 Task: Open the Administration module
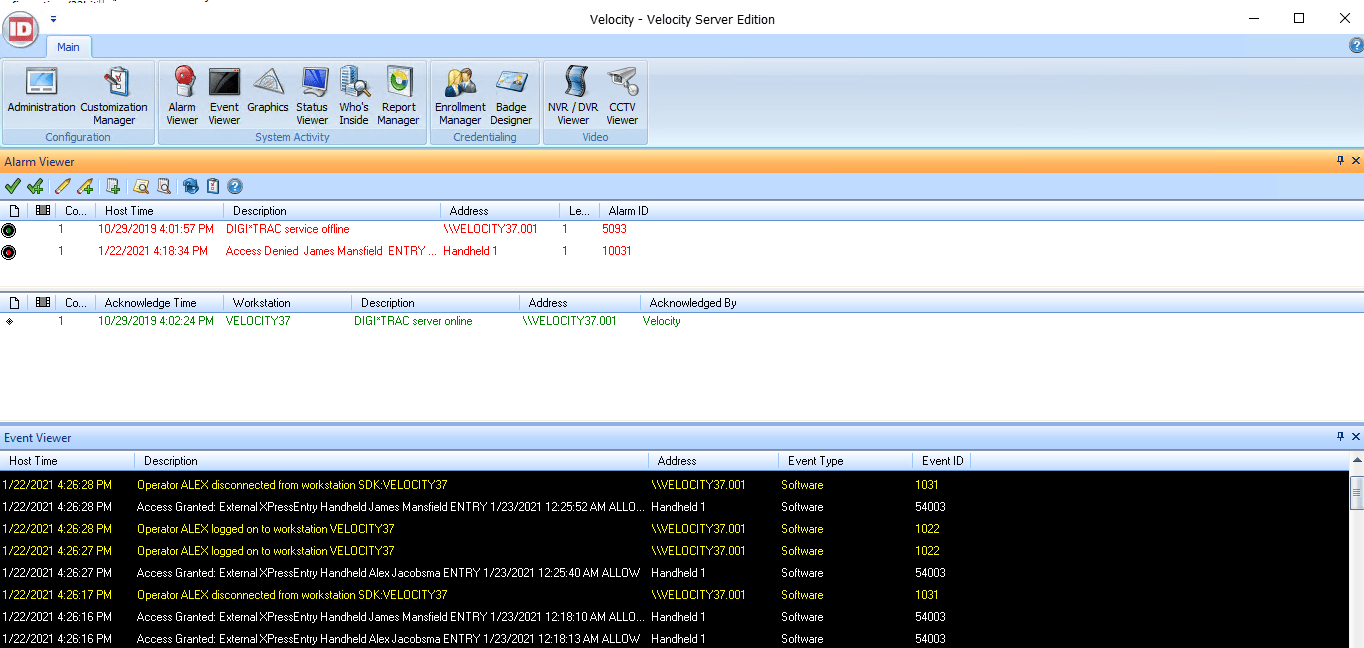[41, 96]
